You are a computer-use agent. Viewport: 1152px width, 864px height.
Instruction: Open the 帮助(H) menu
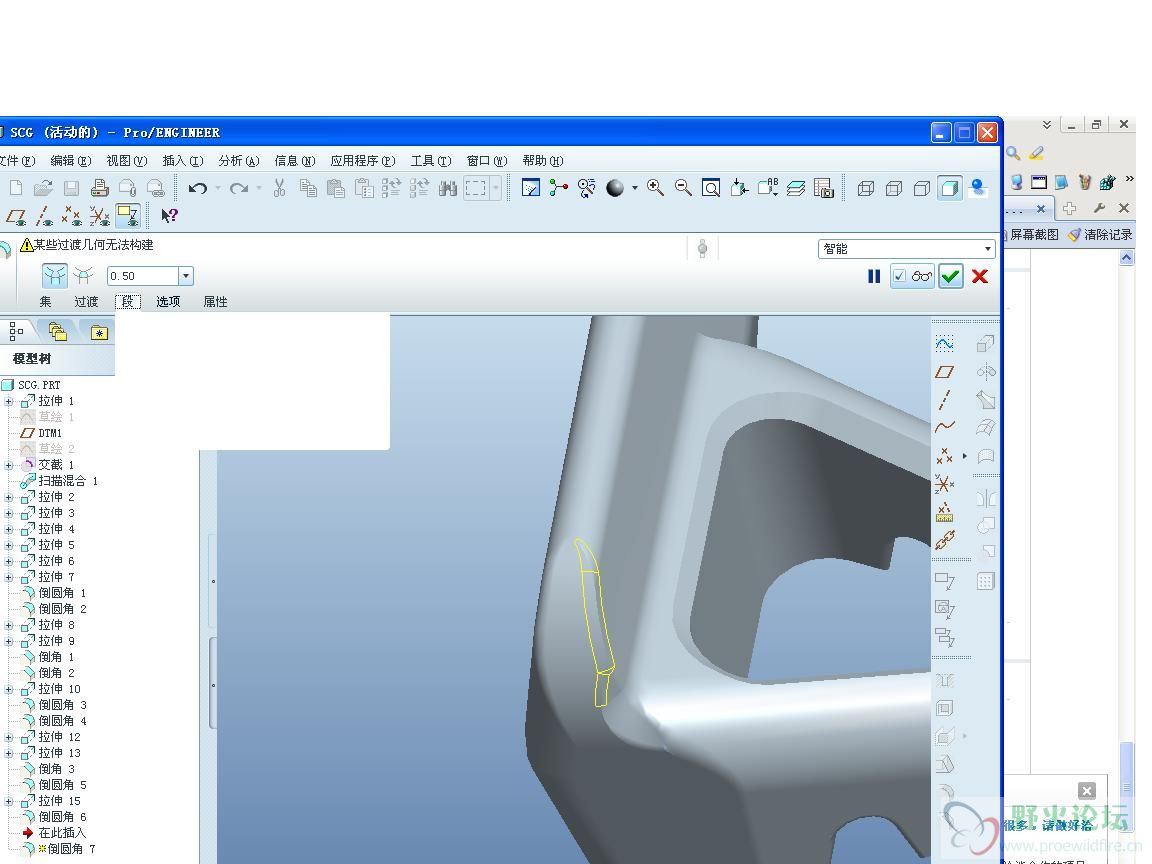tap(542, 161)
